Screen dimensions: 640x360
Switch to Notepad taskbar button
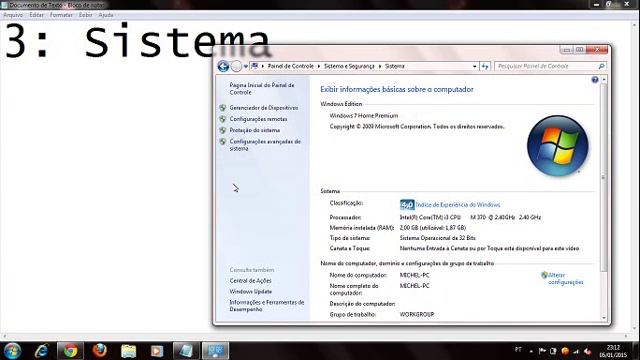pos(186,351)
